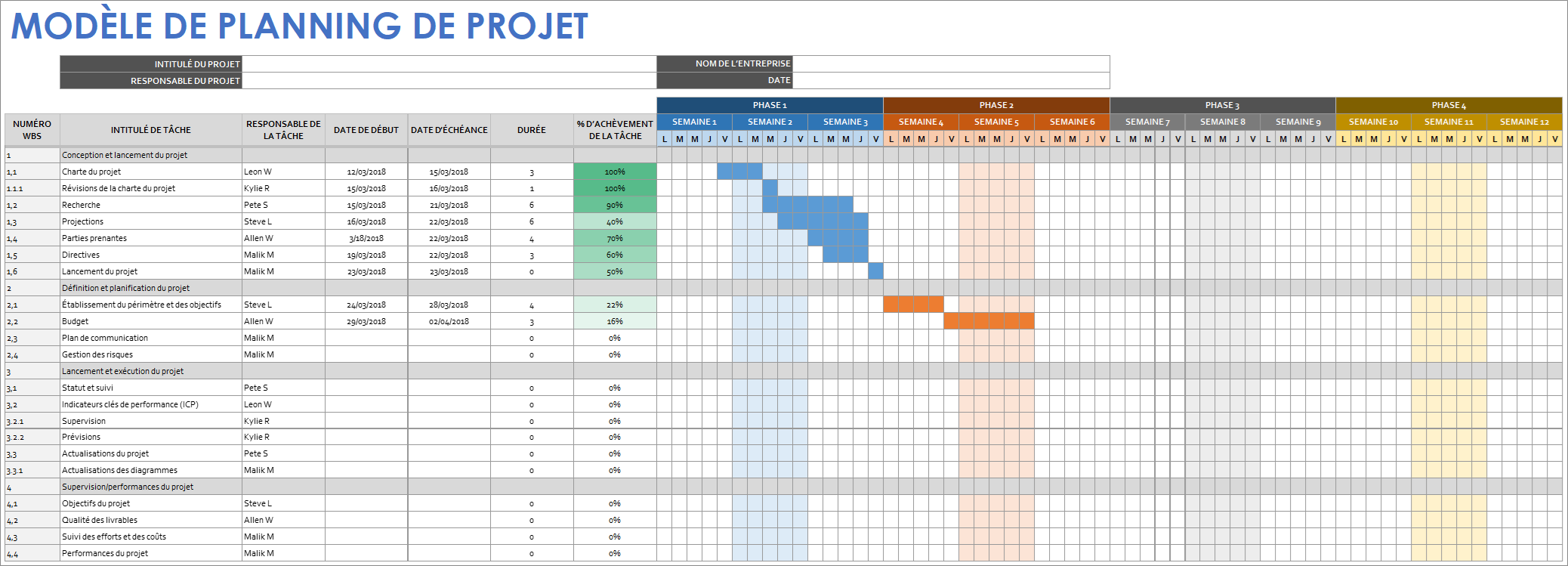The height and width of the screenshot is (566, 1568).
Task: Click Leon W in Charte du projet row
Action: (x=283, y=172)
